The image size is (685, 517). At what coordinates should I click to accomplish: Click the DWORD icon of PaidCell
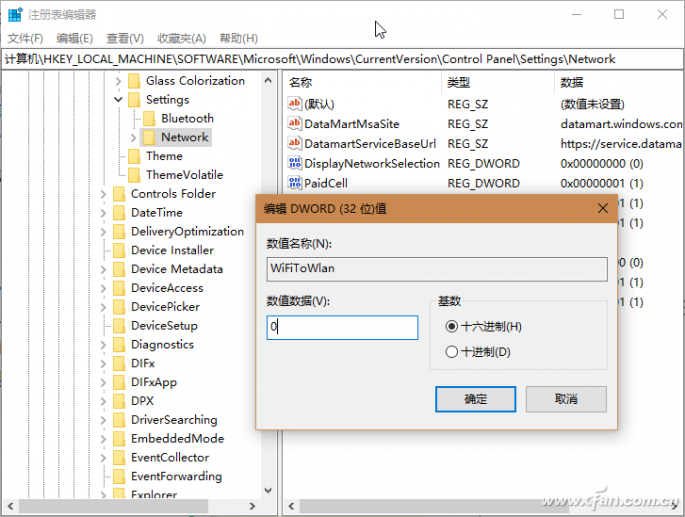click(x=294, y=183)
